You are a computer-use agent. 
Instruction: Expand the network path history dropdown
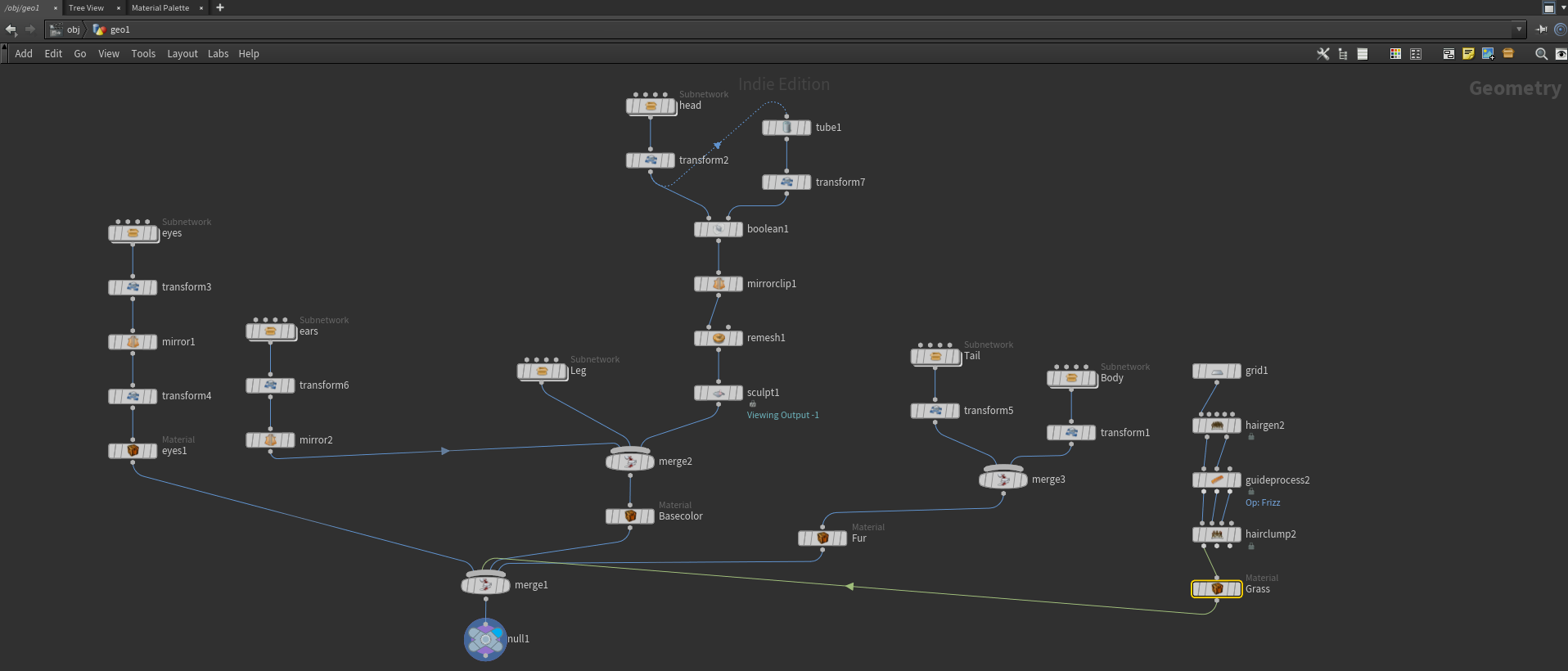pos(1519,29)
